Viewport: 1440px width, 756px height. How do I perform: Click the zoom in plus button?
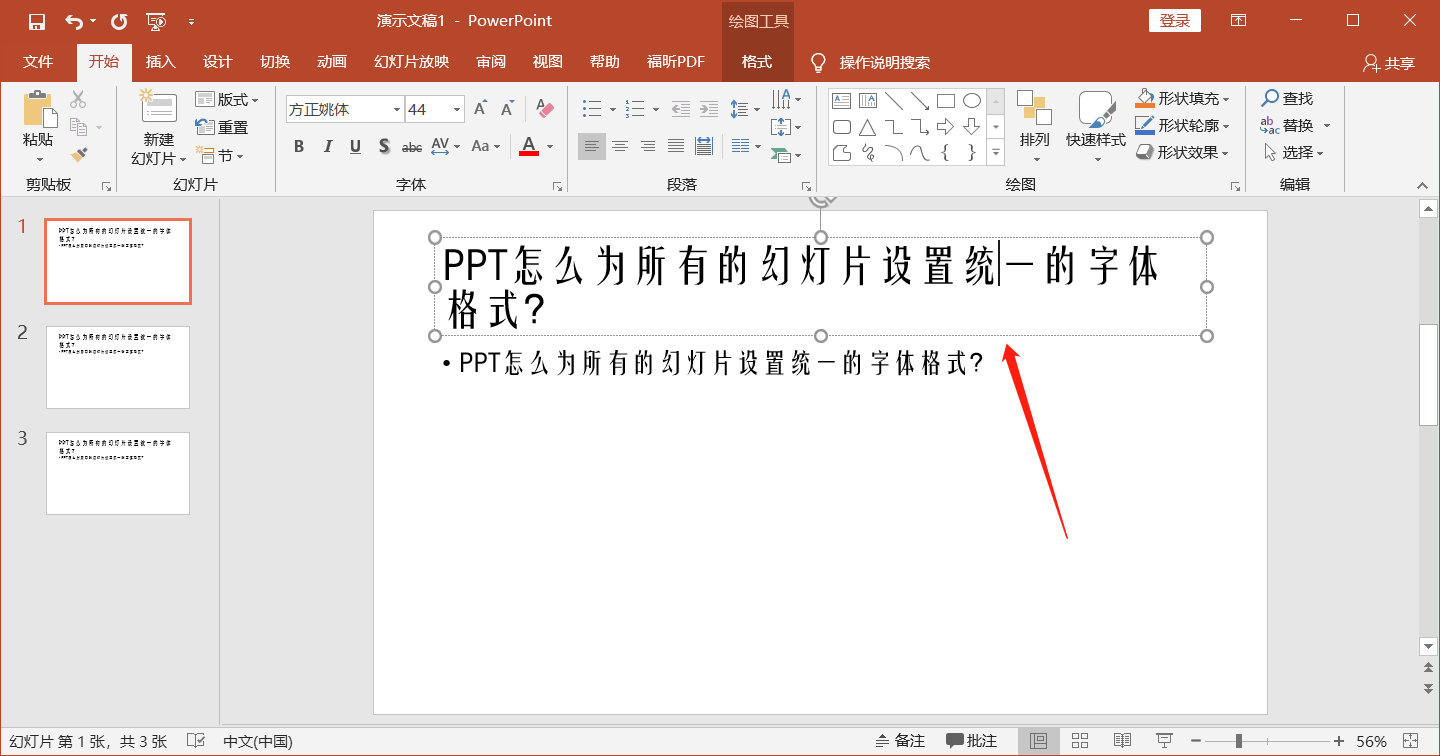[1339, 741]
